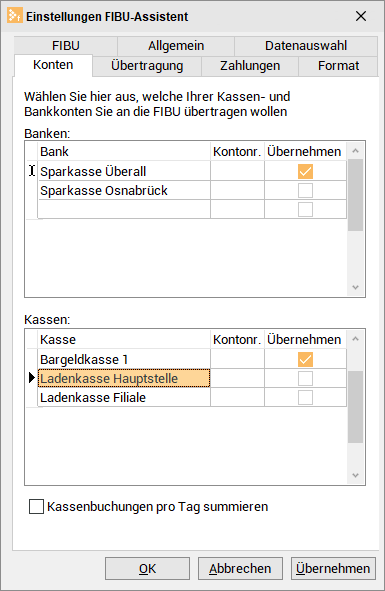The height and width of the screenshot is (591, 385).
Task: Enable Kassenbuchungen pro Tag summieren
Action: [36, 507]
